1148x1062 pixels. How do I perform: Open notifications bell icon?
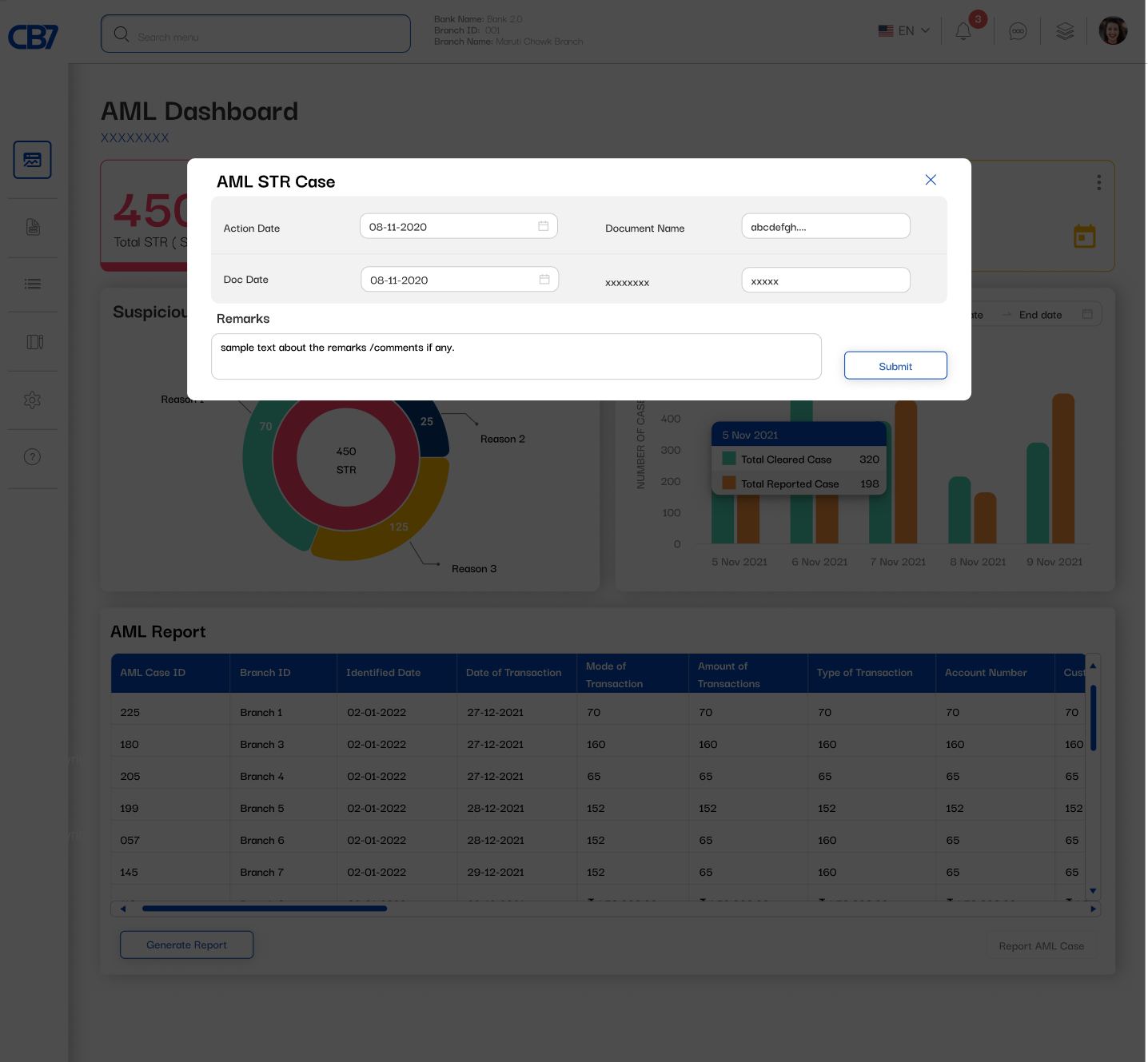(963, 31)
